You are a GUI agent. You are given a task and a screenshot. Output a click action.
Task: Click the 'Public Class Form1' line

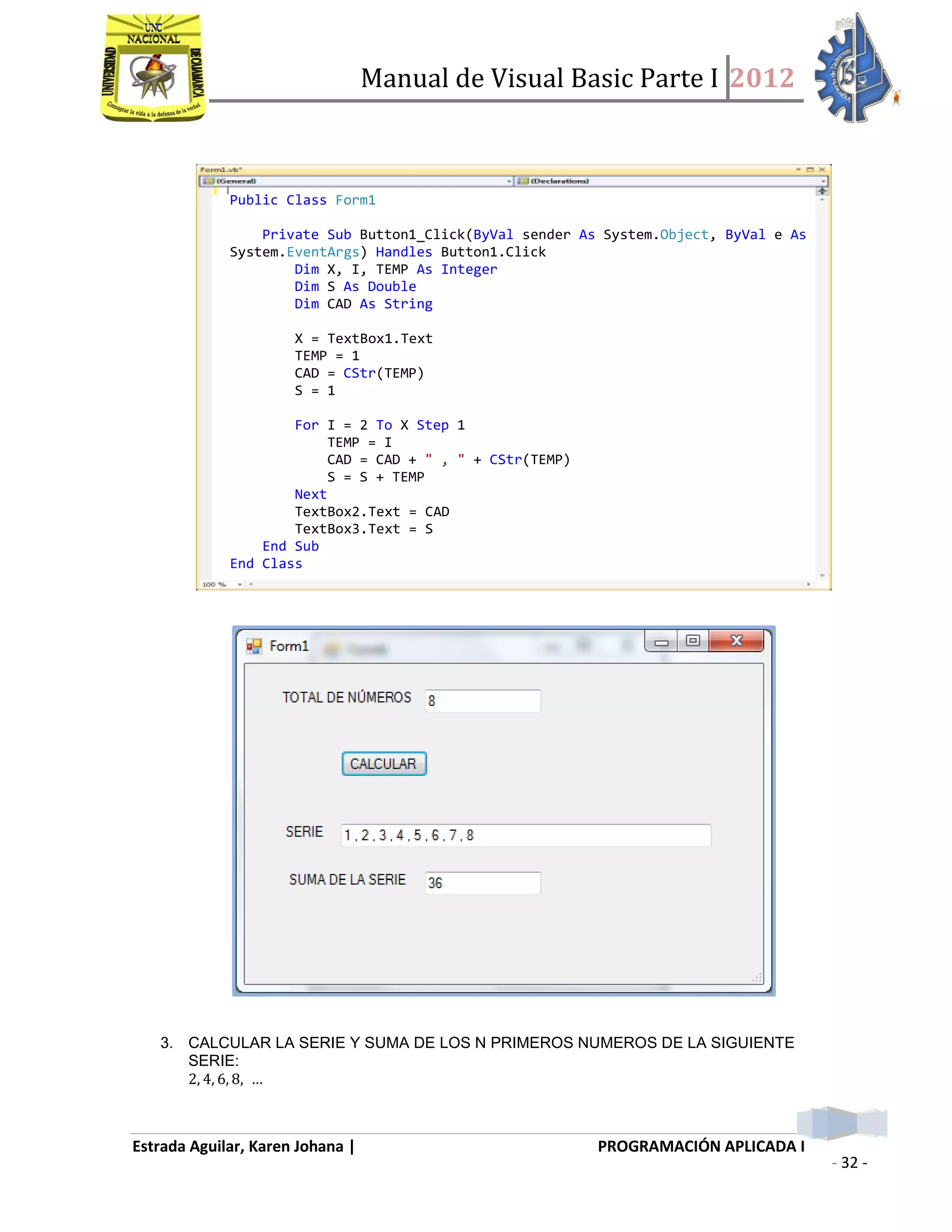point(302,200)
